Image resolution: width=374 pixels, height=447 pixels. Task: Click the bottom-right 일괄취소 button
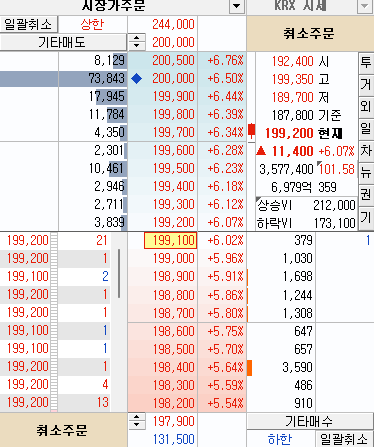tap(344, 439)
